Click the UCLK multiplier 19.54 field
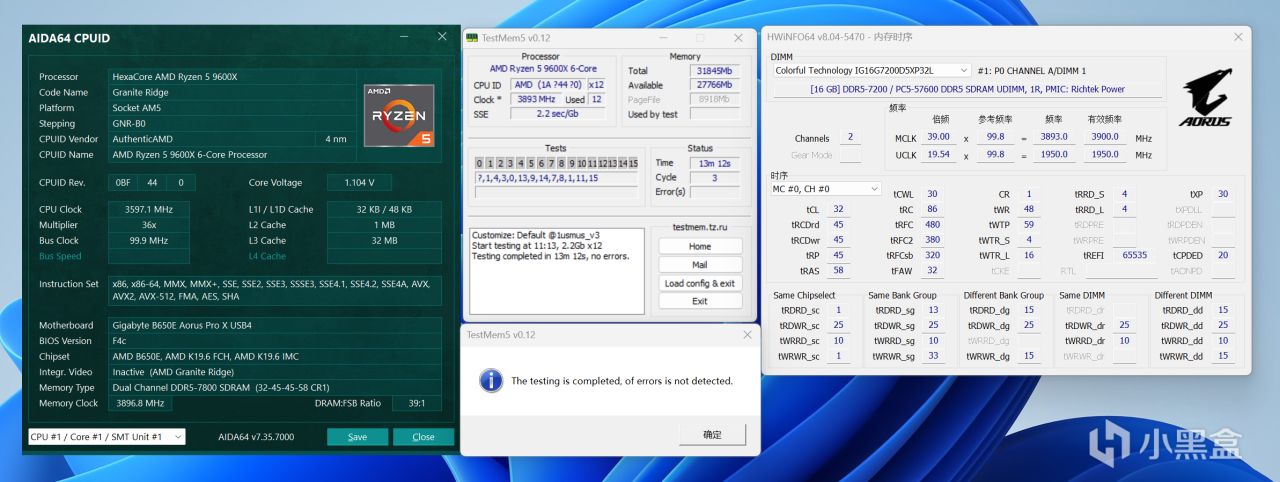 pyautogui.click(x=939, y=155)
